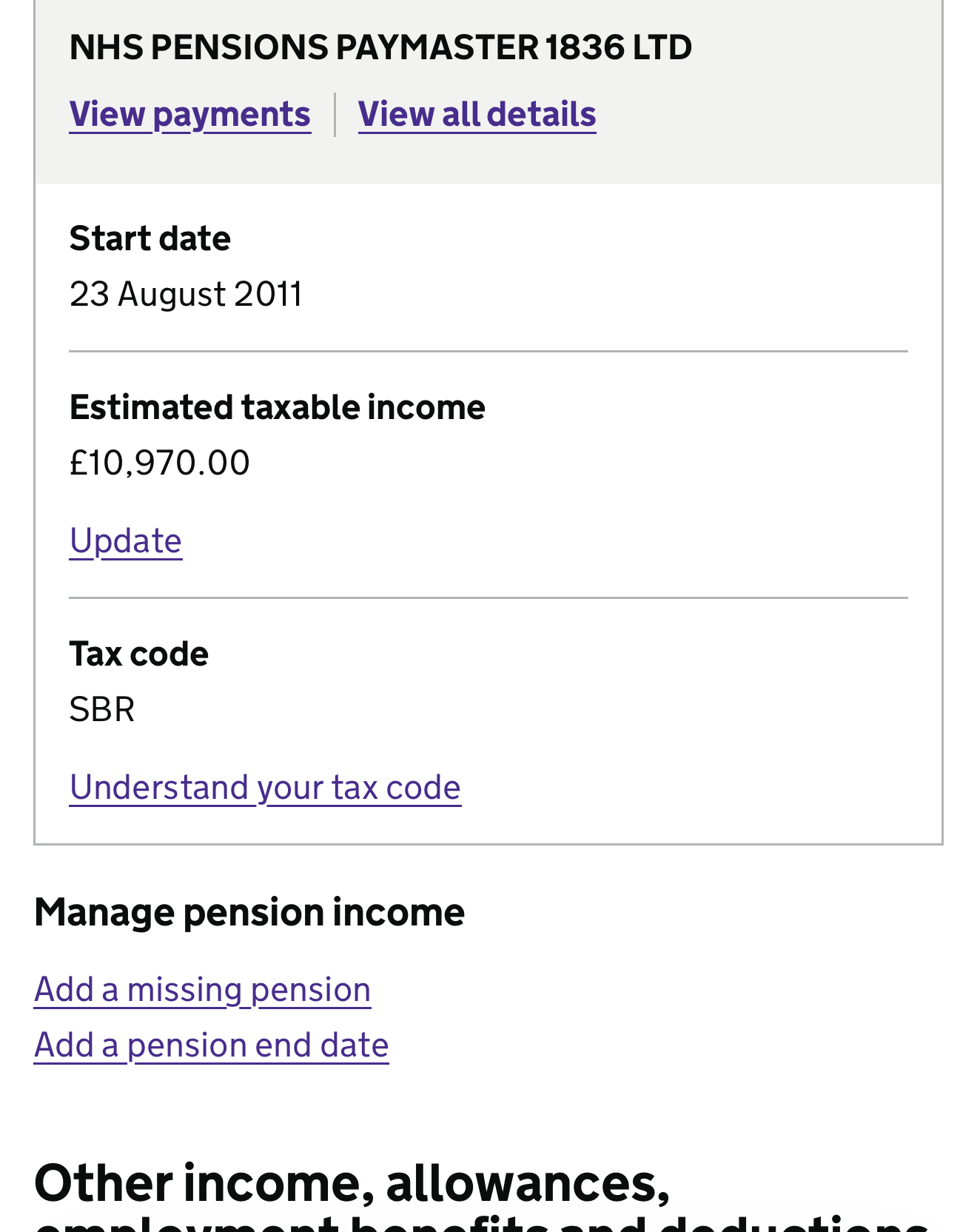Viewport: 977px width, 1232px height.
Task: Click Update under estimated taxable income
Action: click(126, 541)
